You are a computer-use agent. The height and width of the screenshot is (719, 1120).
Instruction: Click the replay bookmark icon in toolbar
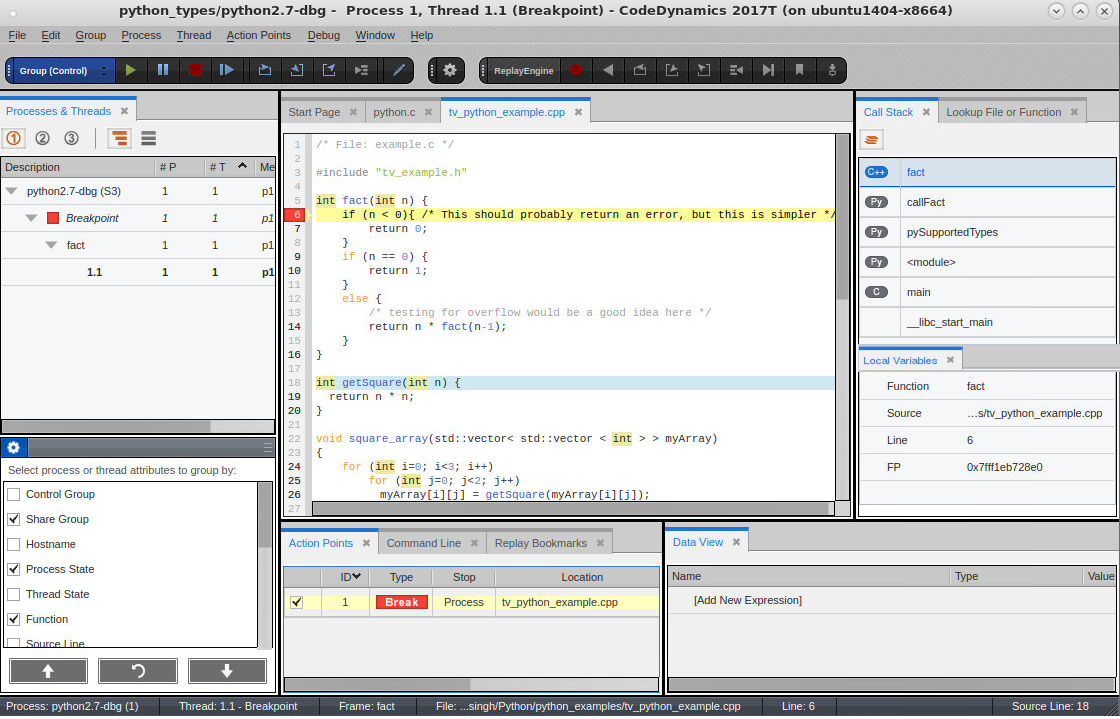[x=799, y=70]
